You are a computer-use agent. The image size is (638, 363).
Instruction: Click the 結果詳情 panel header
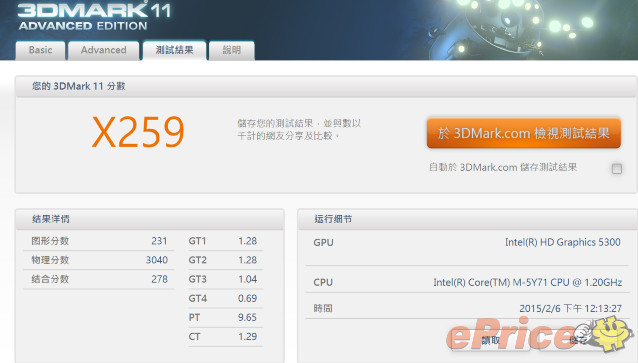(150, 219)
